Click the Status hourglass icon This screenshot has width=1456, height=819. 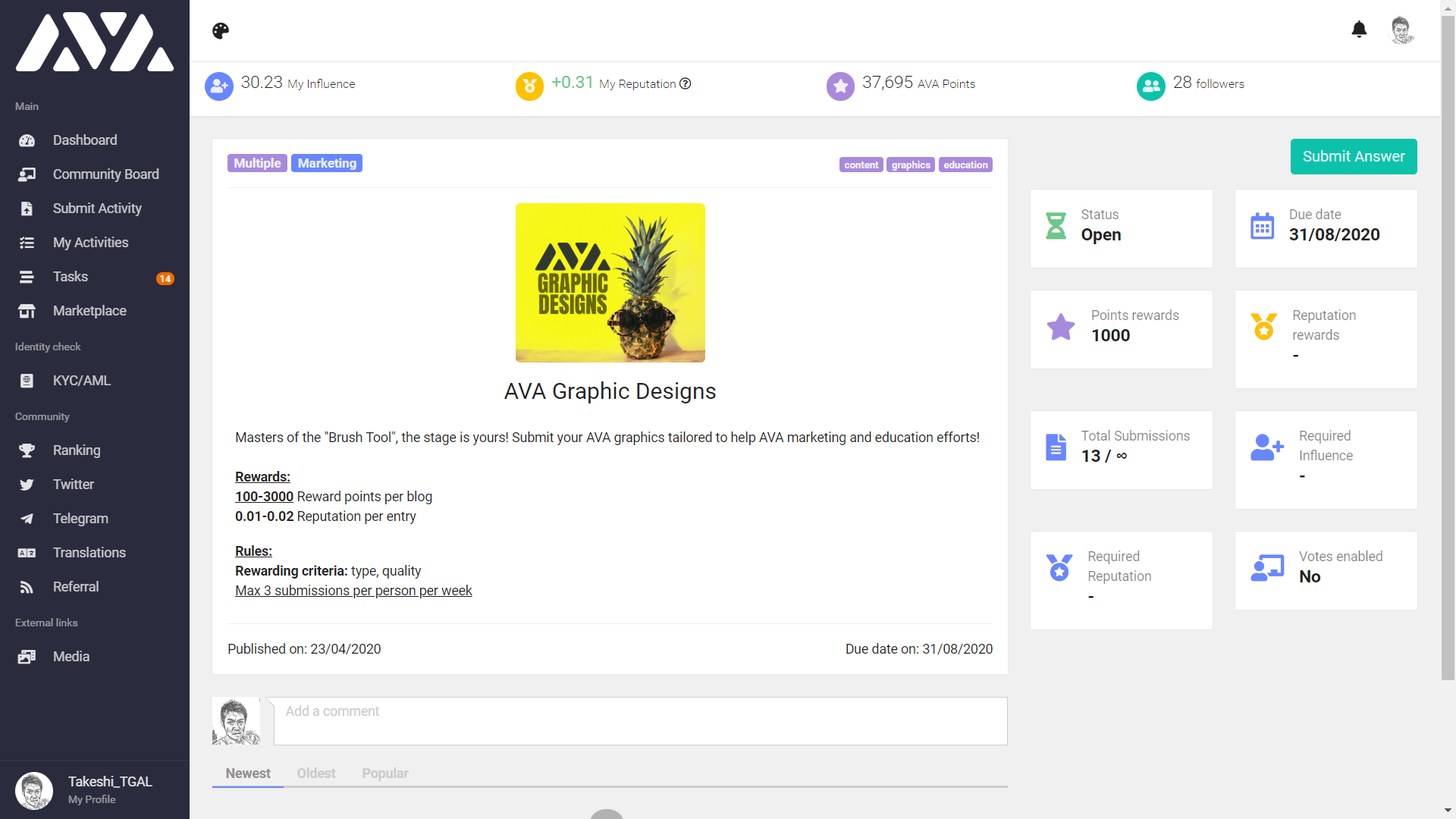(1056, 225)
